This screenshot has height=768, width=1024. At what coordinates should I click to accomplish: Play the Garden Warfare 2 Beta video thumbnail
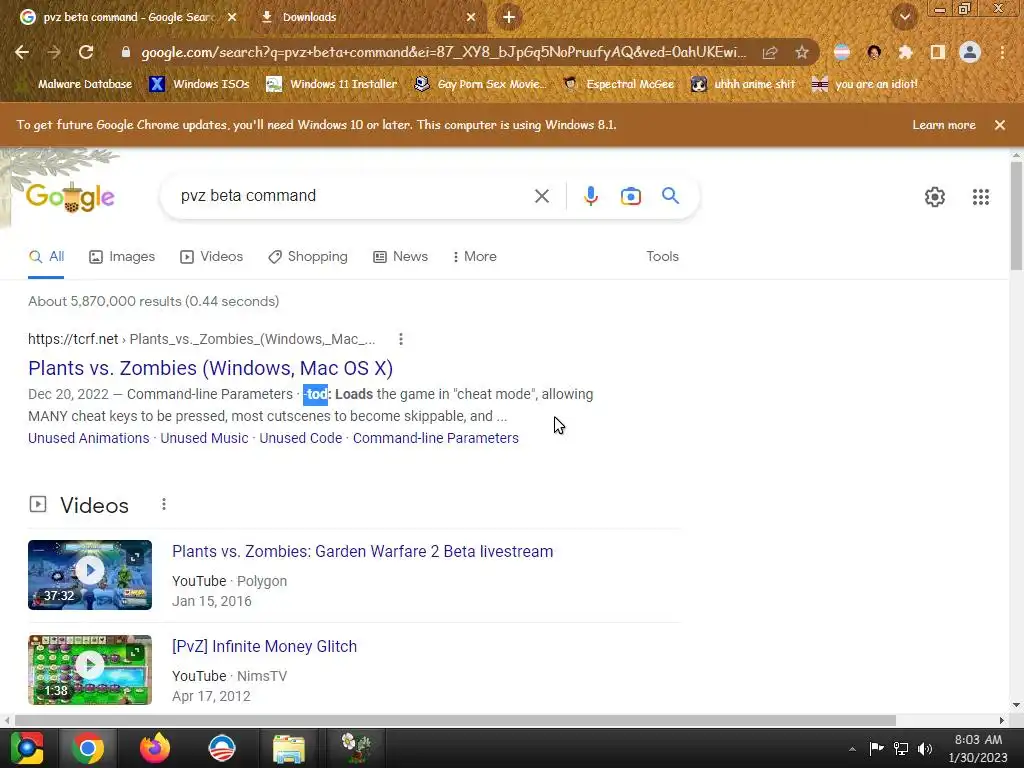point(90,575)
